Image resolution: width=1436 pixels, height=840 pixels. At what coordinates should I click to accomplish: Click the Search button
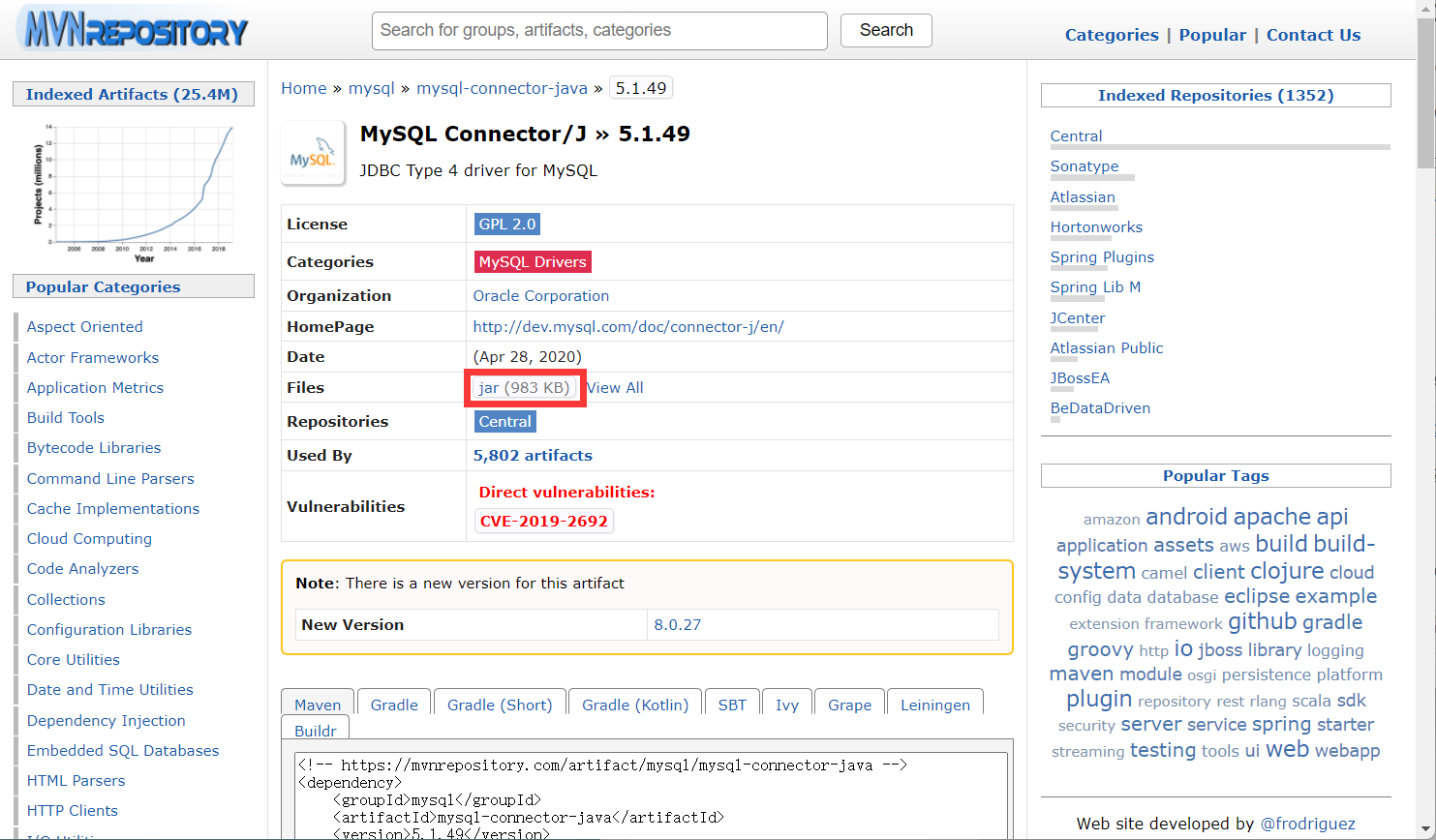tap(886, 30)
